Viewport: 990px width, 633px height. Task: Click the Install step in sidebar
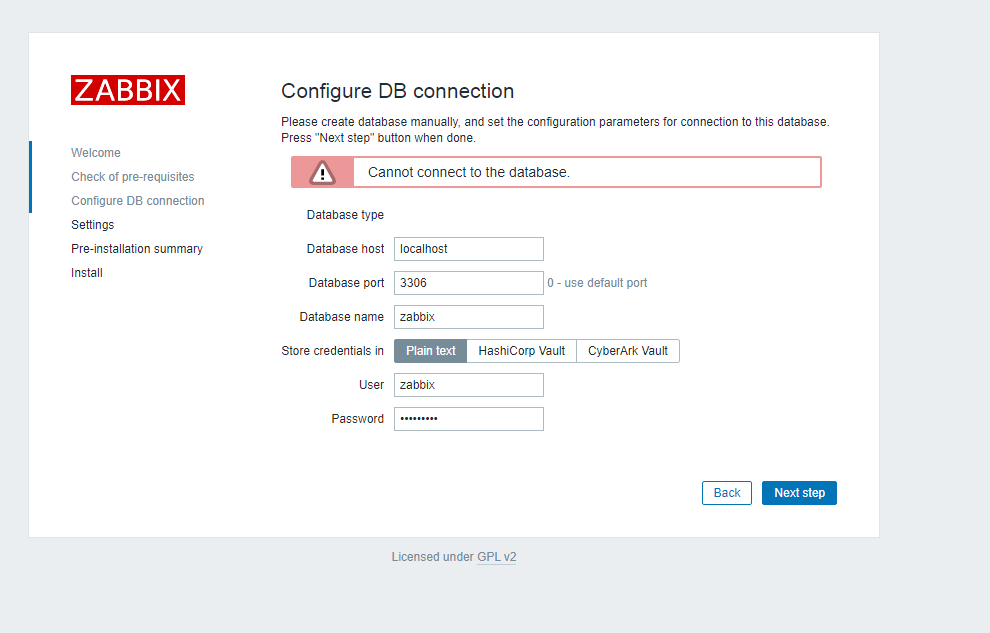(87, 273)
